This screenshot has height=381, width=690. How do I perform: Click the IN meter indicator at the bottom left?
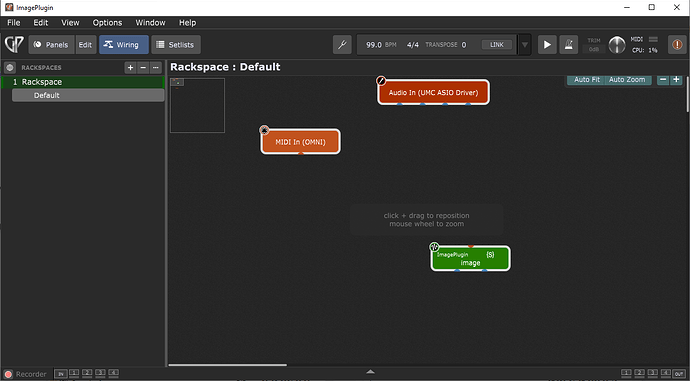point(61,374)
